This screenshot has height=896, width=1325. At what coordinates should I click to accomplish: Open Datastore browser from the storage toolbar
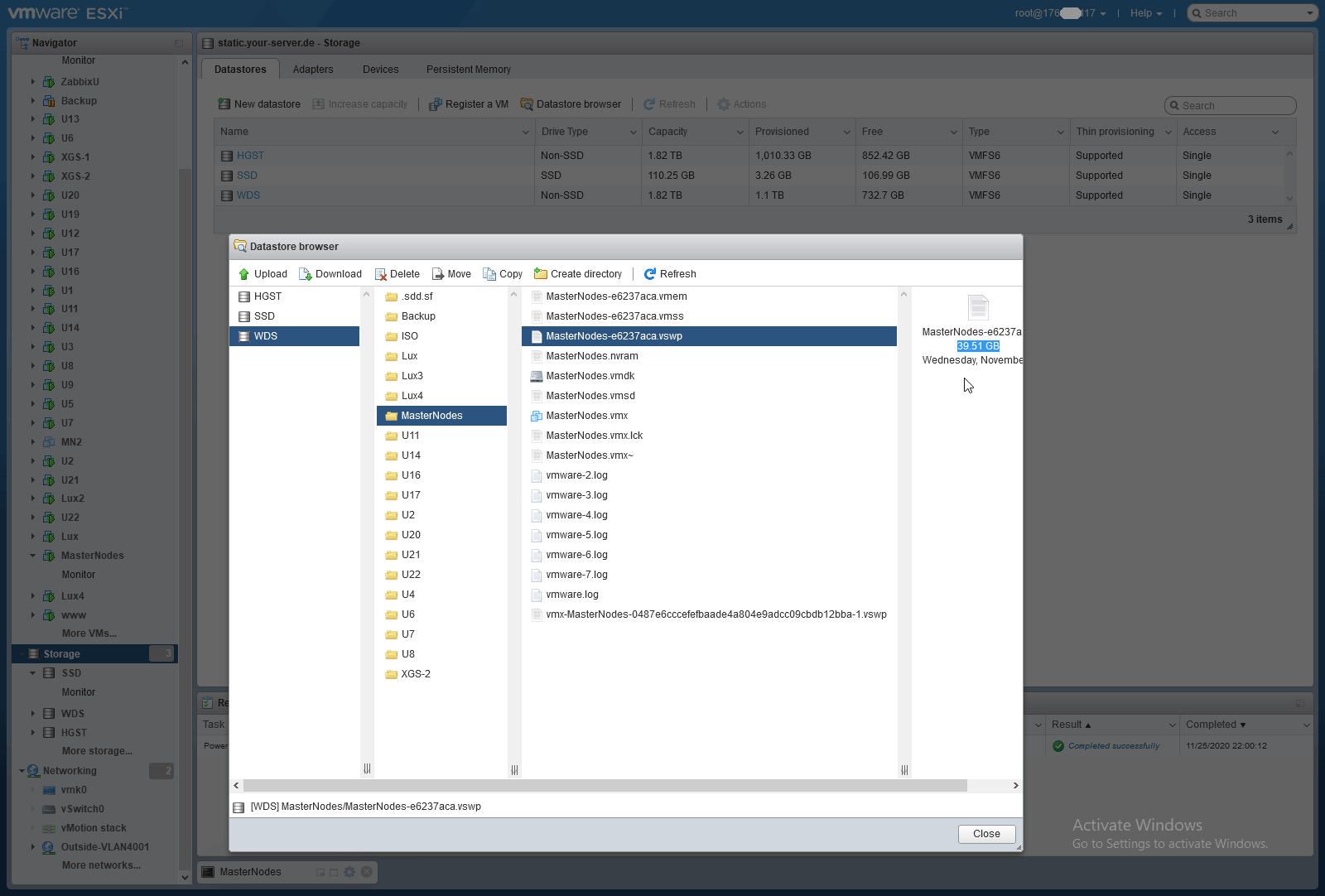(571, 104)
